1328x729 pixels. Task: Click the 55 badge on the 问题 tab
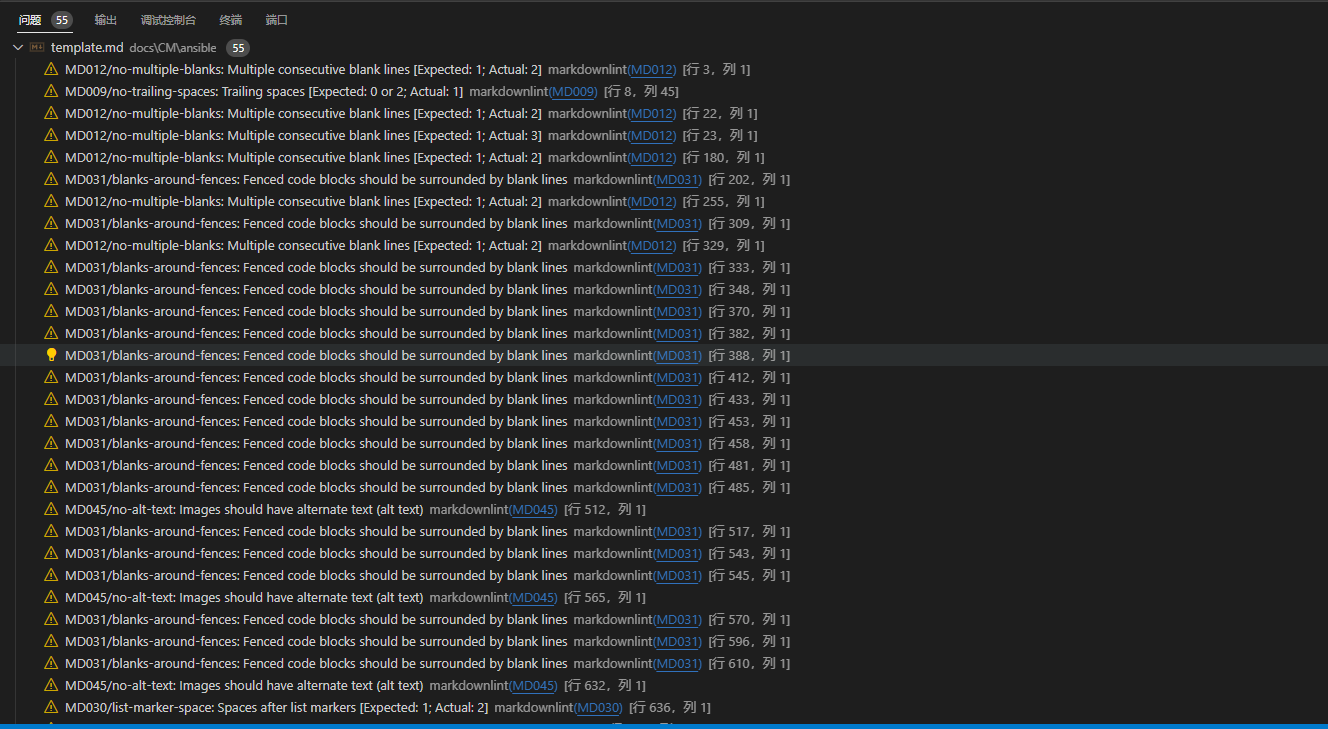(x=60, y=19)
